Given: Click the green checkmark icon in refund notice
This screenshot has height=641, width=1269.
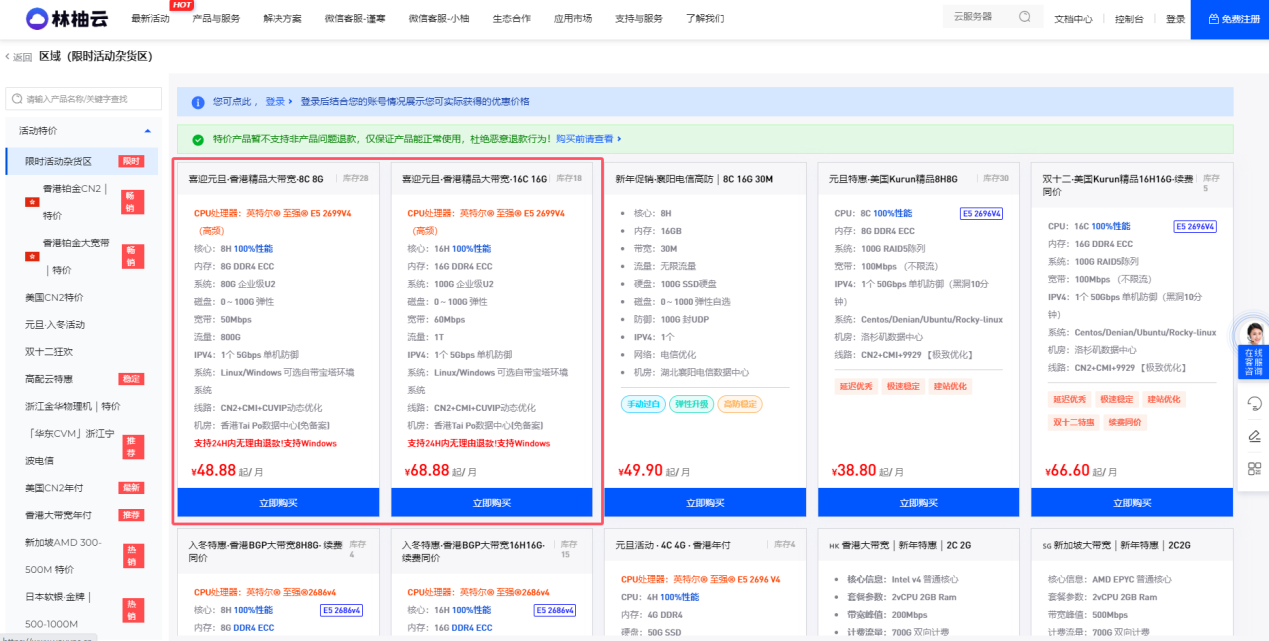Looking at the screenshot, I should click(198, 140).
